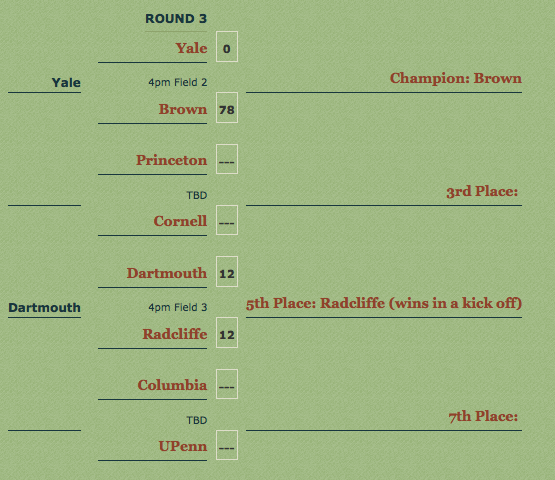555x480 pixels.
Task: Click the bold Dartmouth label on left
Action: coord(45,307)
